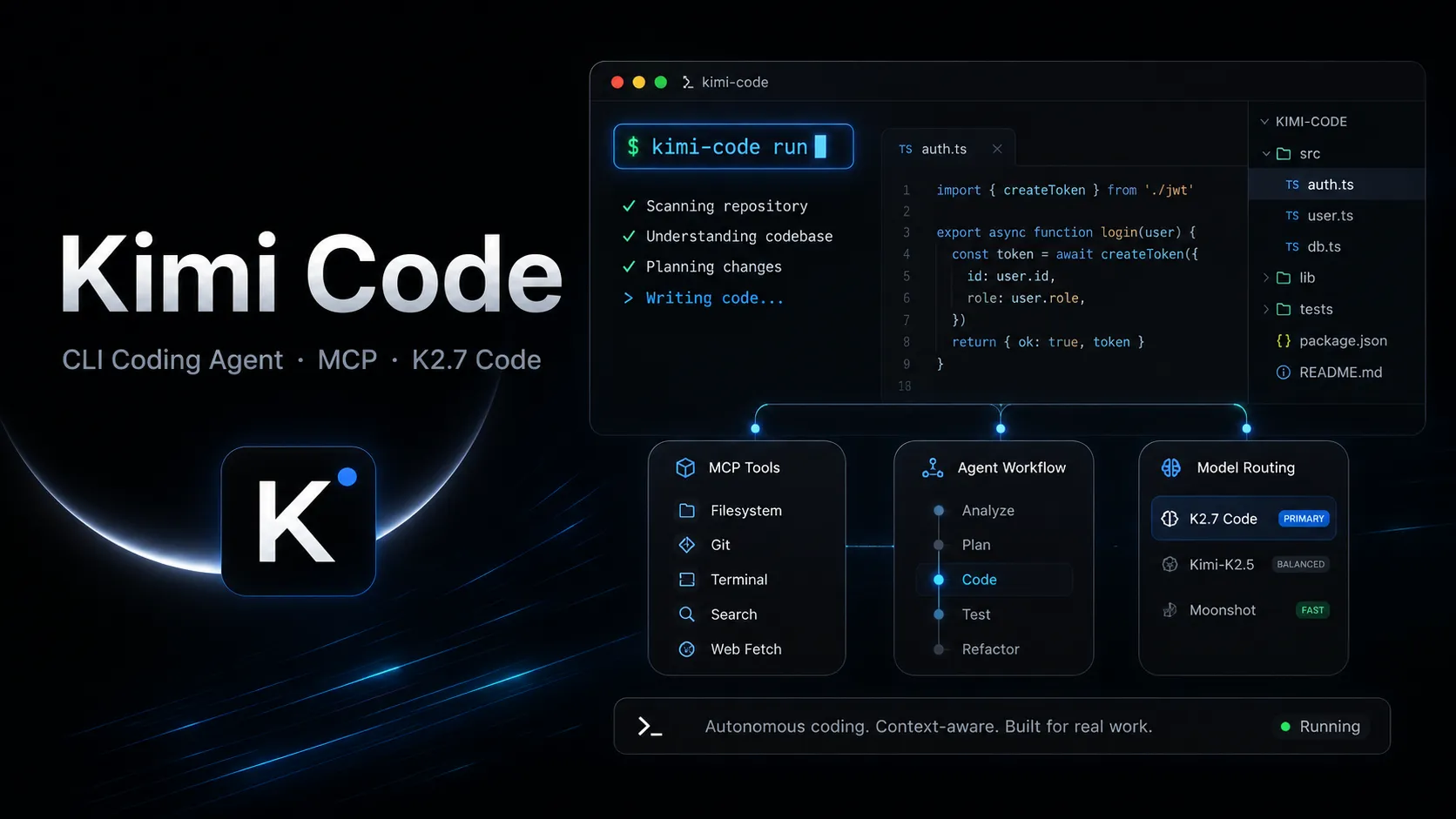The height and width of the screenshot is (819, 1456).
Task: Choose the Moonshot model row
Action: point(1244,610)
